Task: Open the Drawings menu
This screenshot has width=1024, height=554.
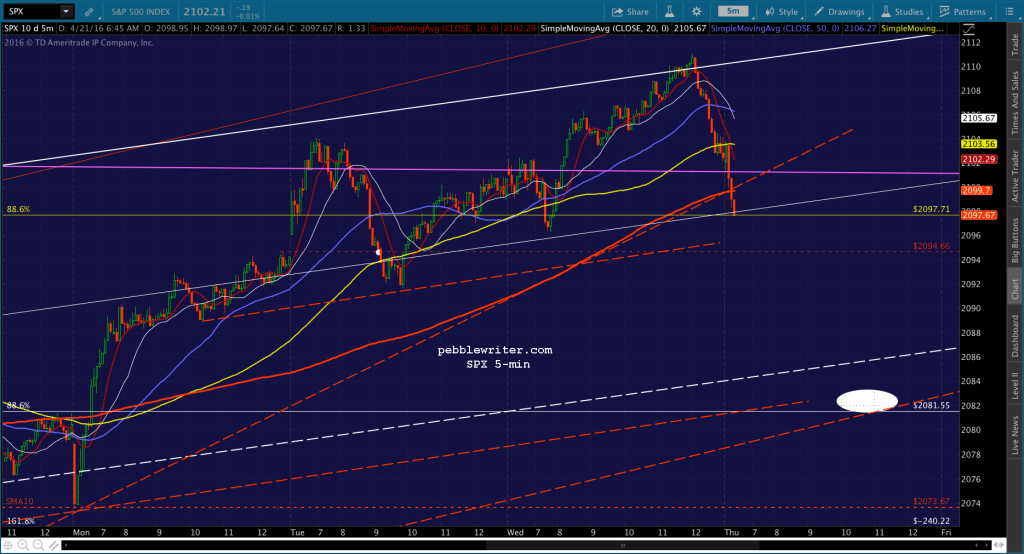Action: click(840, 12)
